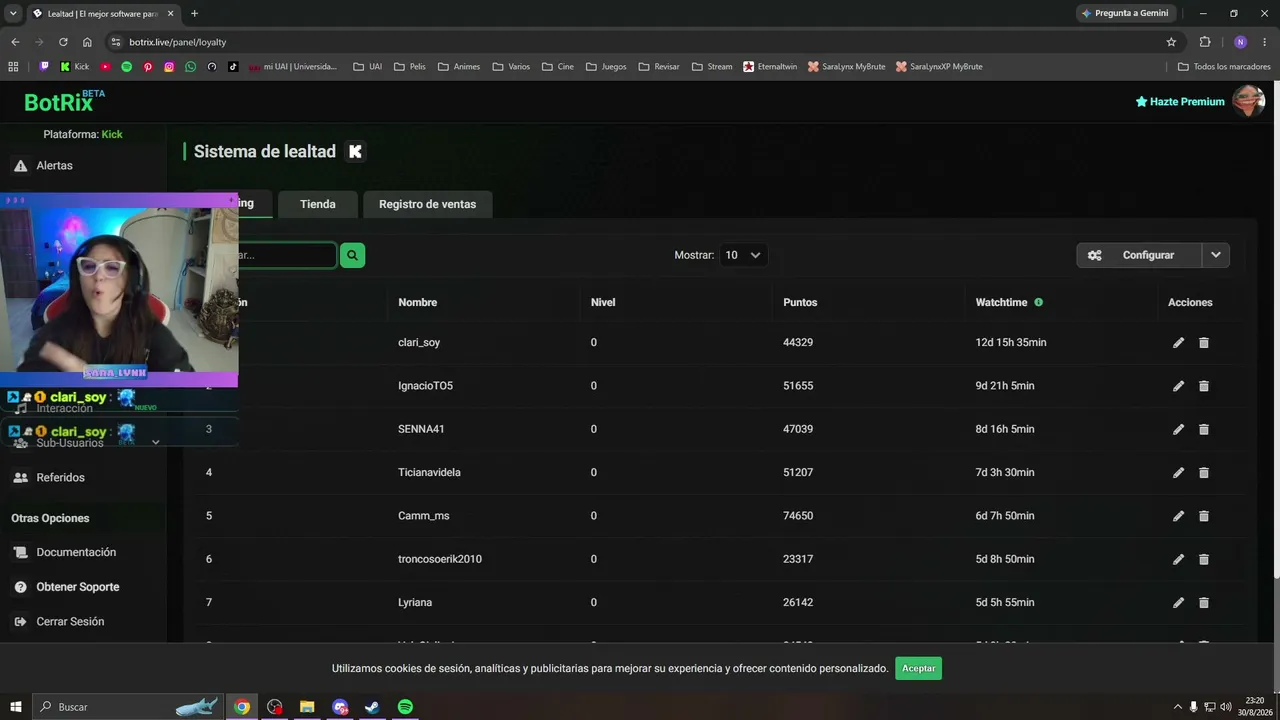Open the TikTok bookmark icon
The image size is (1280, 720).
point(233,67)
